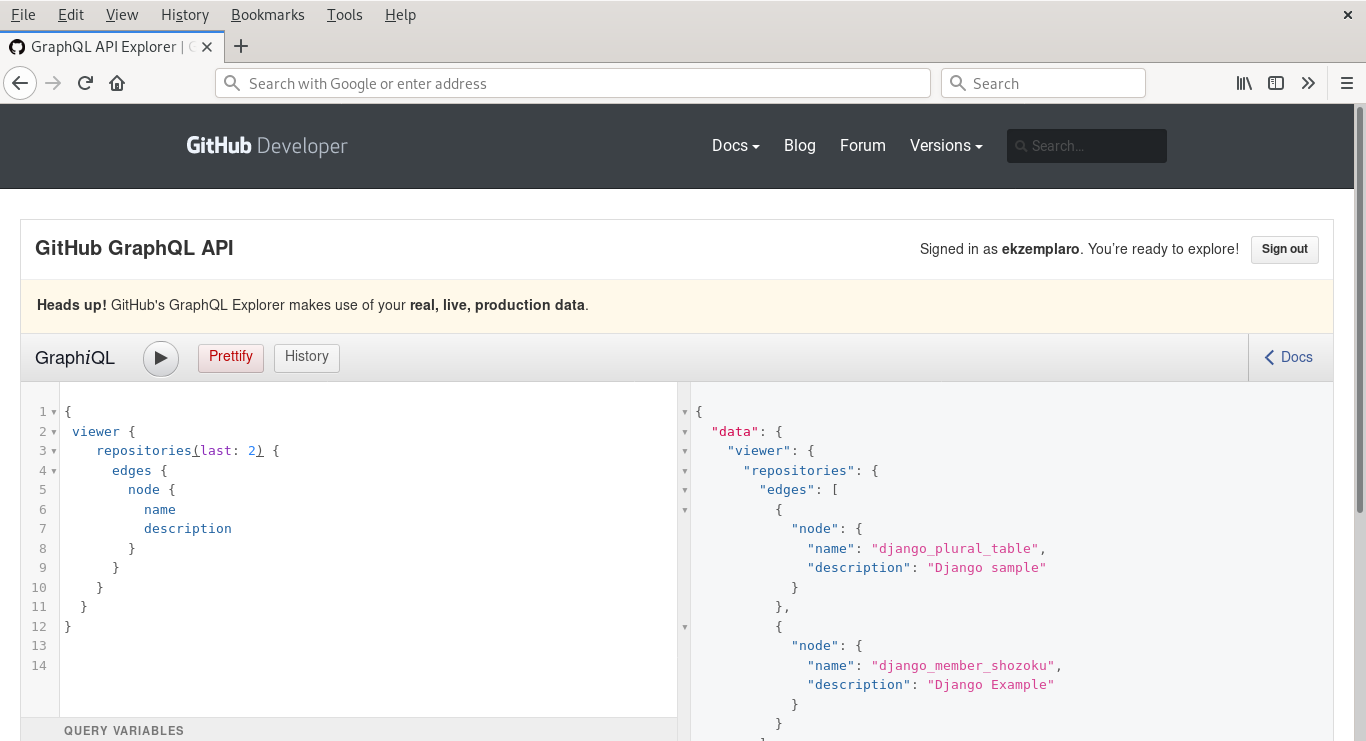1366x741 pixels.
Task: Show more toolbar tools overflow chevrons
Action: pos(1308,83)
